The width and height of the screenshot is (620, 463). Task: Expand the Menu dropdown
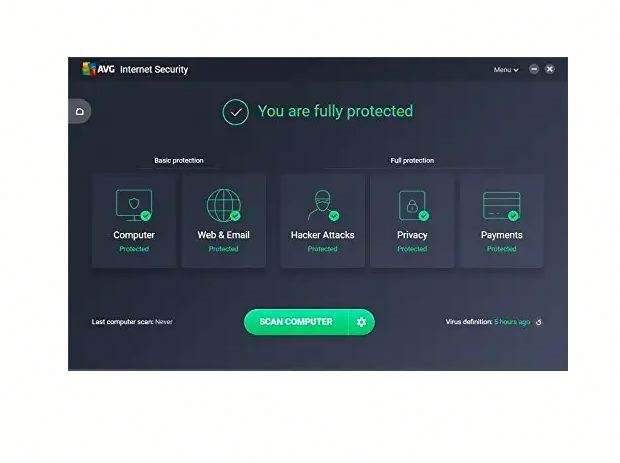click(506, 70)
